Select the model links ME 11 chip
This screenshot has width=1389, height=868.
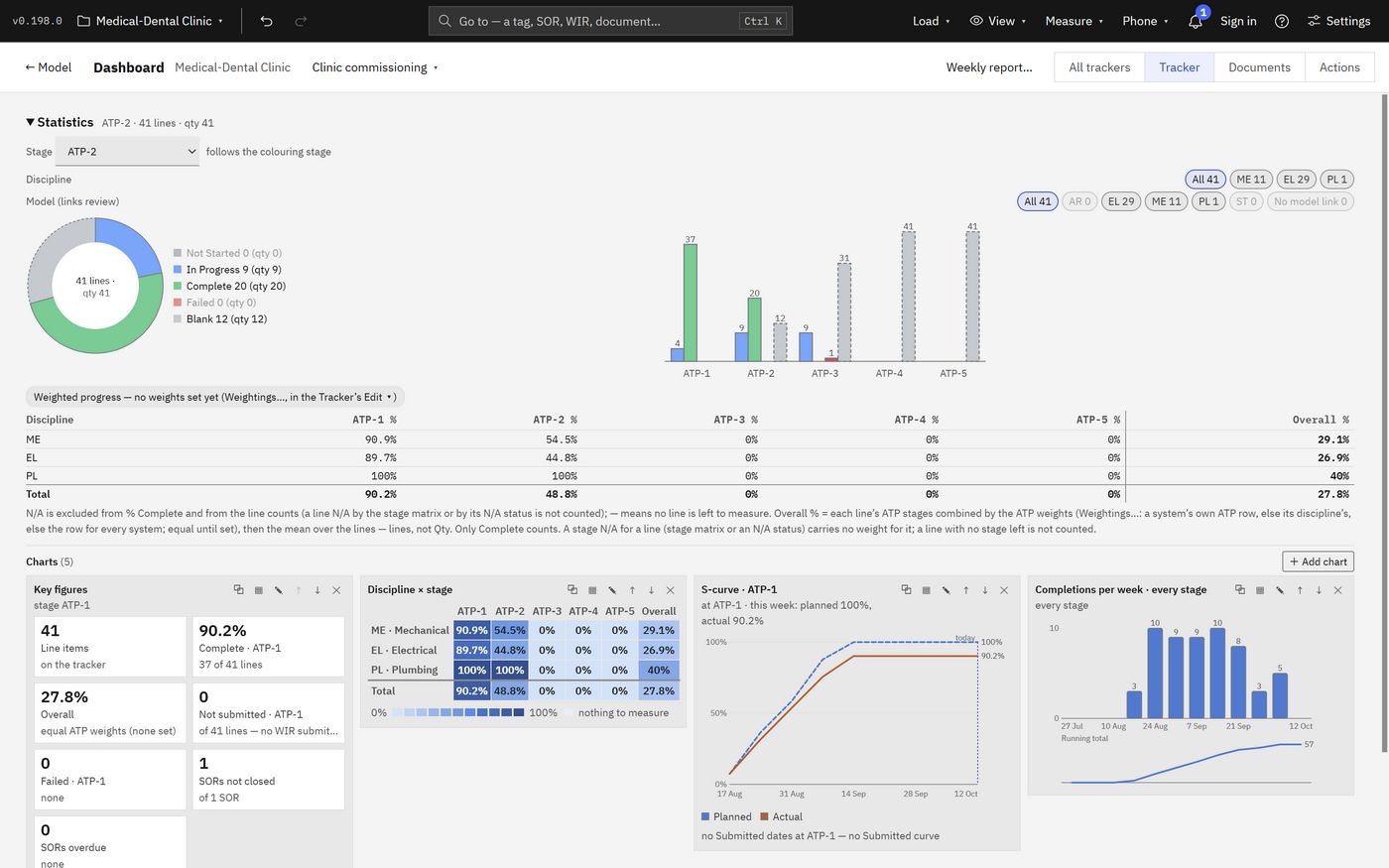coord(1167,201)
